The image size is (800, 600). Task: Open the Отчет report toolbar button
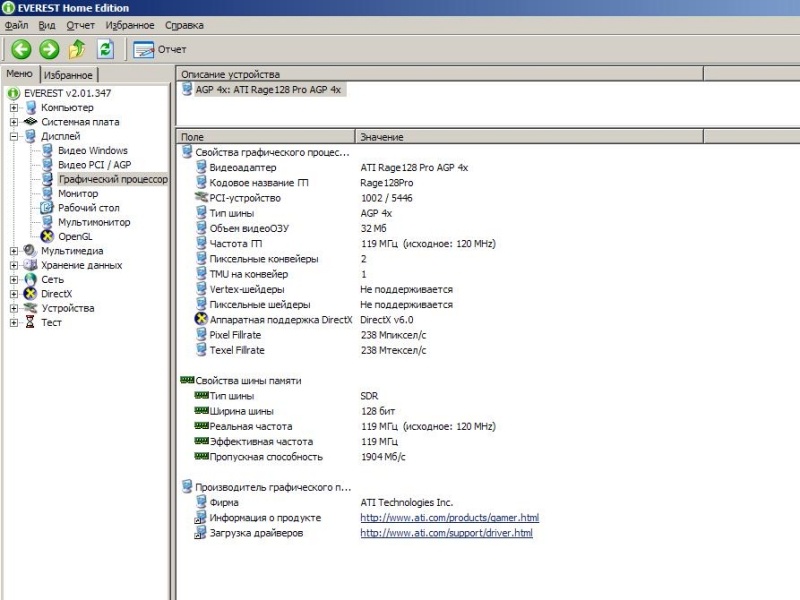(x=159, y=49)
